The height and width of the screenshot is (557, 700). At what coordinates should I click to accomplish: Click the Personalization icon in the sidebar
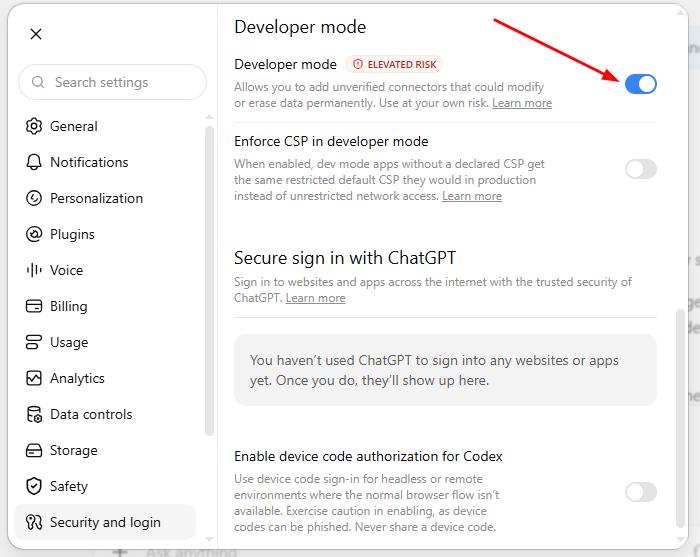pos(34,198)
